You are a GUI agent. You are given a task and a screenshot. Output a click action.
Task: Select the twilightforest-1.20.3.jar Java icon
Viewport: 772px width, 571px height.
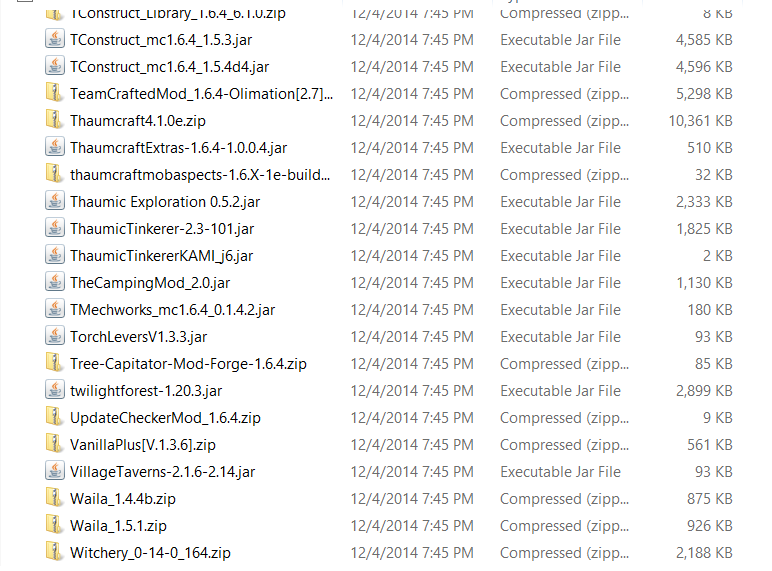coord(55,390)
